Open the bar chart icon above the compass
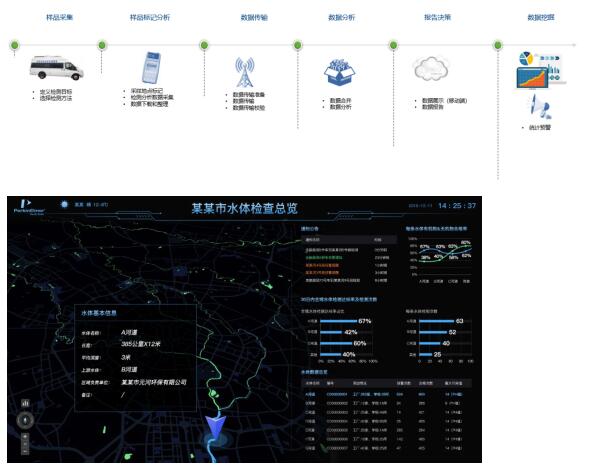Viewport: 590px width, 475px height. [x=25, y=403]
